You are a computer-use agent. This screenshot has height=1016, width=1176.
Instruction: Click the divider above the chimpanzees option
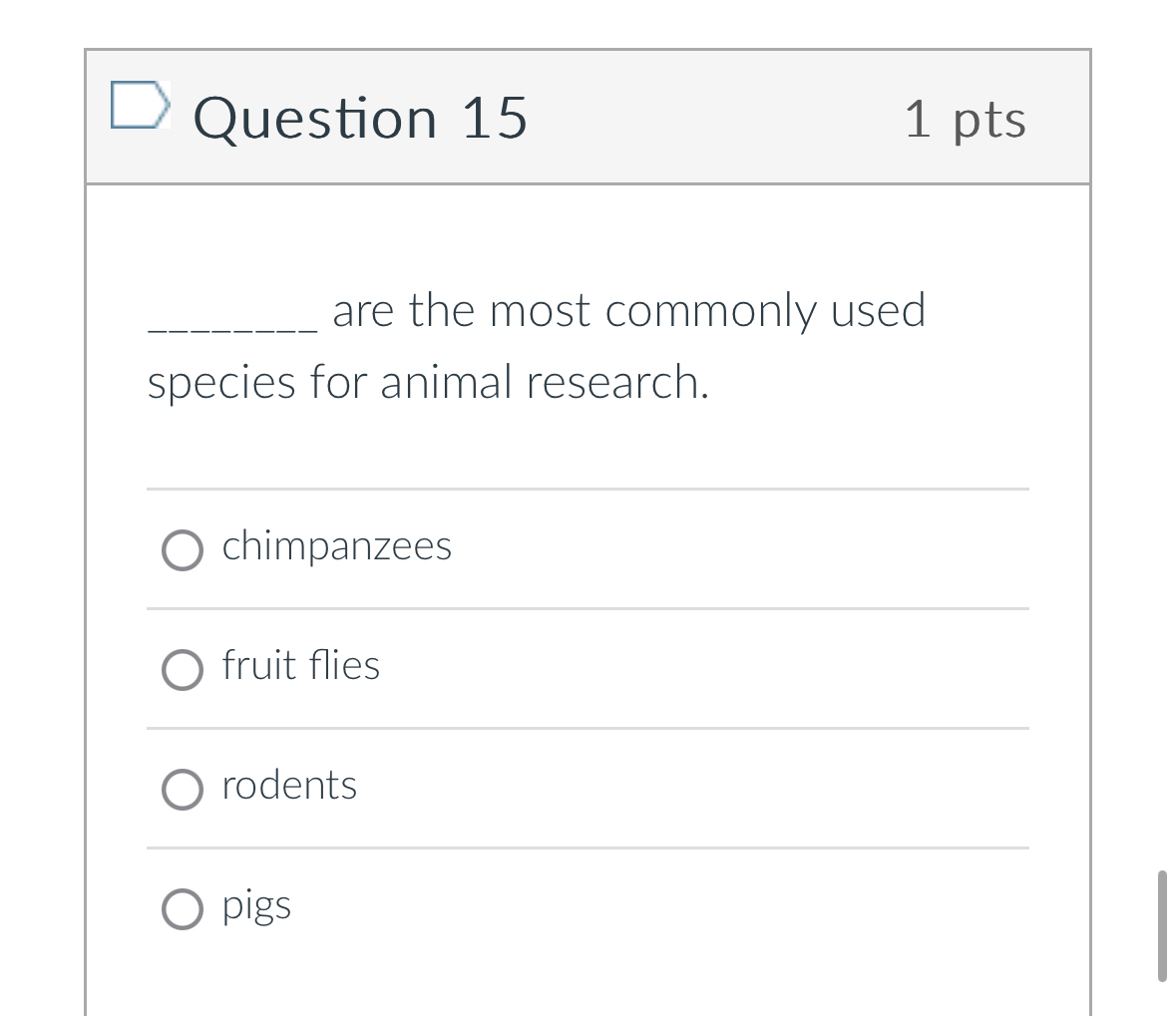(x=588, y=489)
